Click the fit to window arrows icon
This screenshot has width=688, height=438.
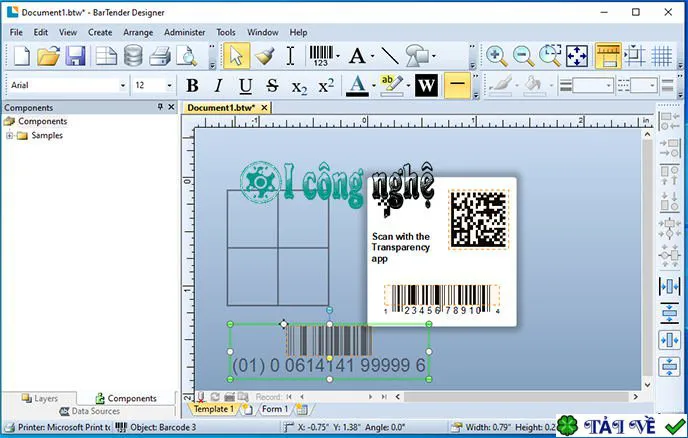tap(577, 56)
